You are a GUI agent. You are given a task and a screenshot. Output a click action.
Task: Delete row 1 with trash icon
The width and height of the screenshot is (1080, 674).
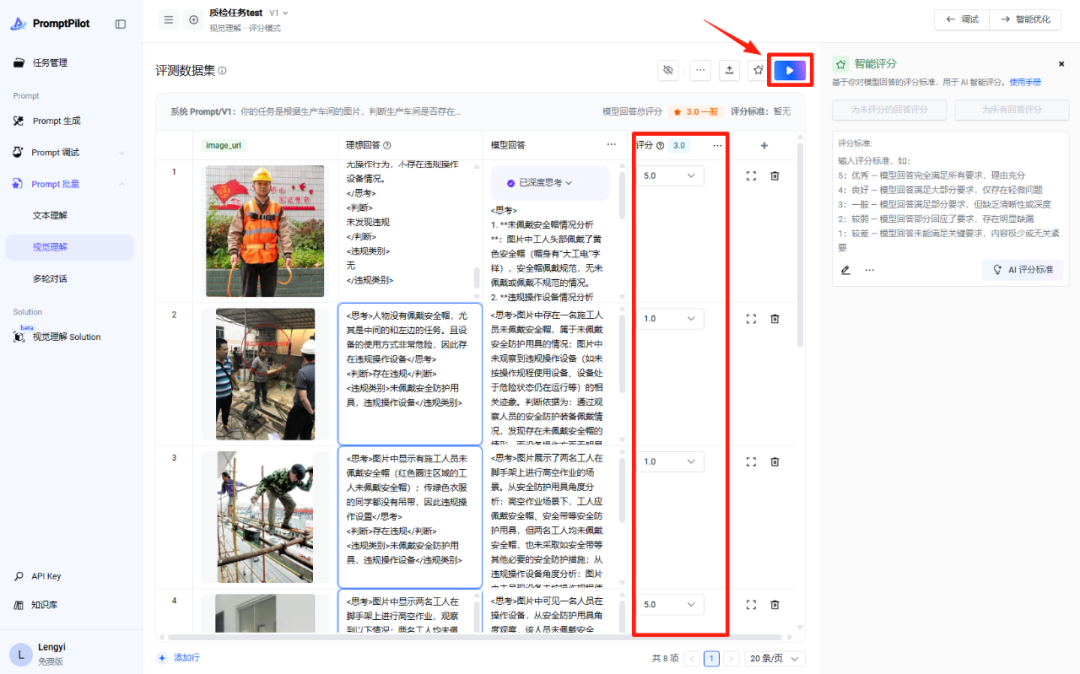(x=775, y=176)
